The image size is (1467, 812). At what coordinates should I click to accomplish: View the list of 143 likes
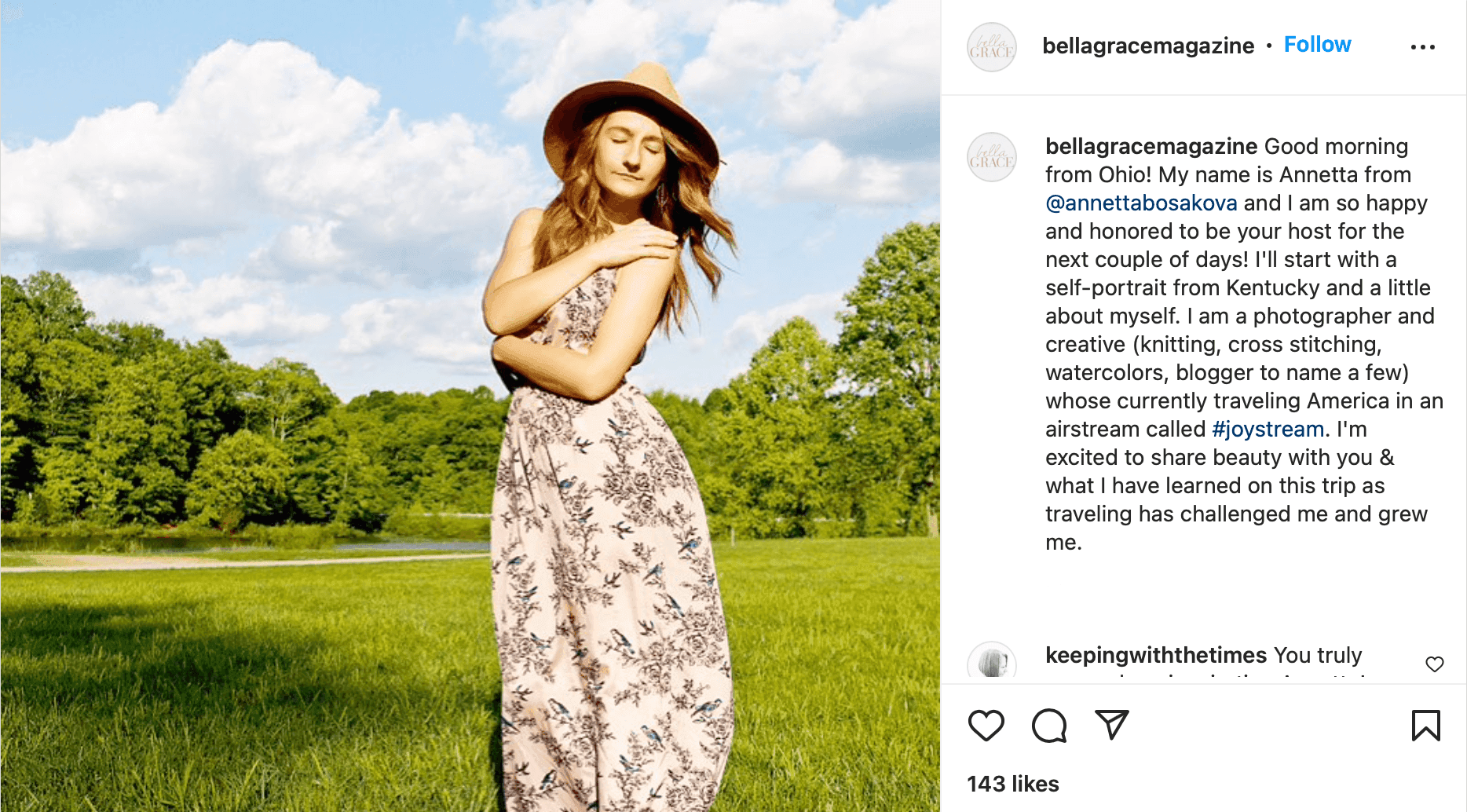1012,783
